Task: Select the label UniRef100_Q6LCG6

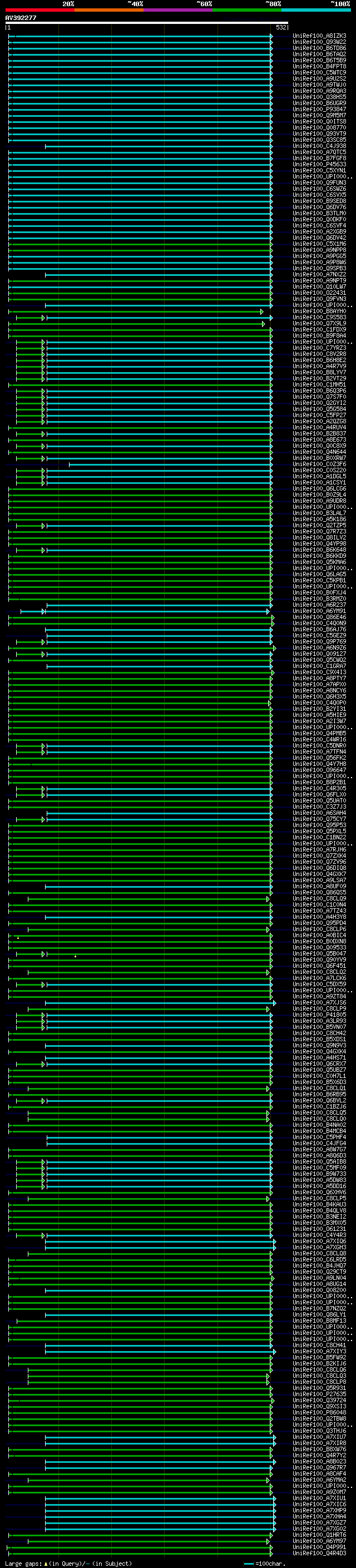Action: 319,489
